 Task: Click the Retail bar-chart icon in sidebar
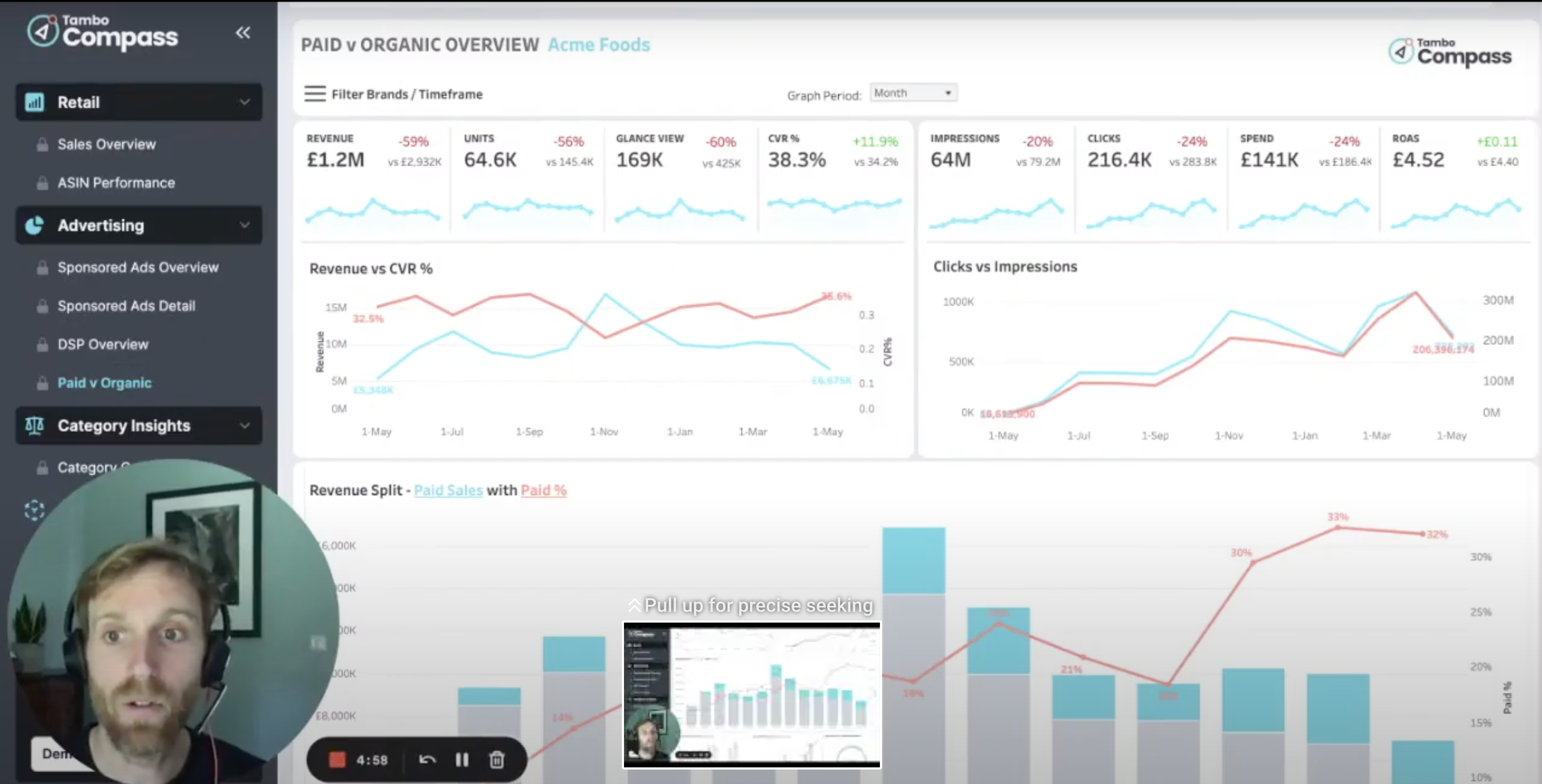(x=35, y=102)
